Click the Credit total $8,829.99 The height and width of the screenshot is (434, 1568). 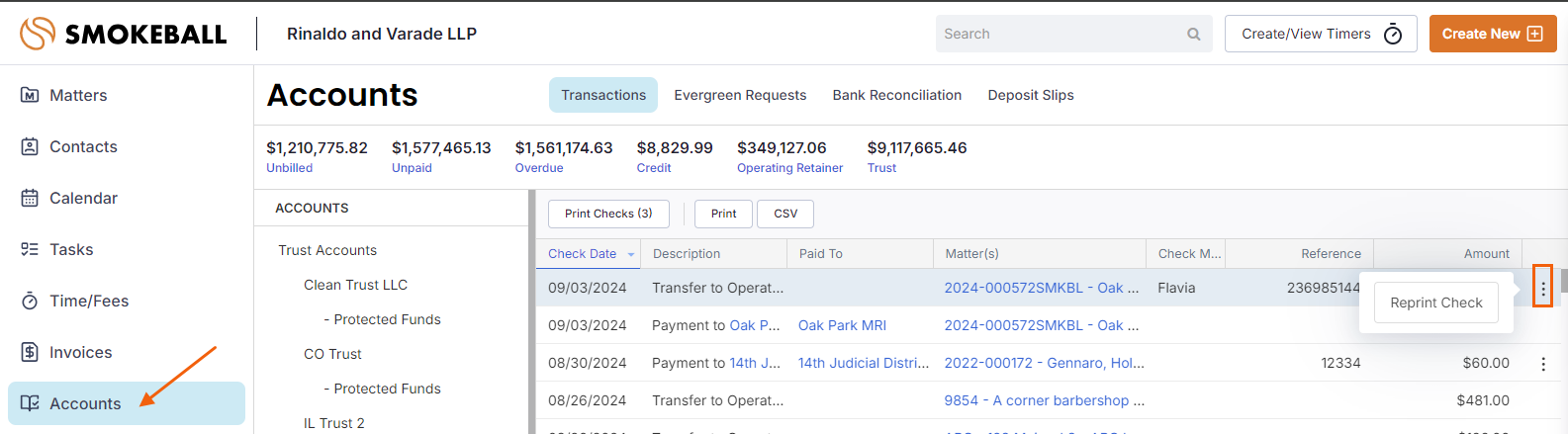click(675, 156)
